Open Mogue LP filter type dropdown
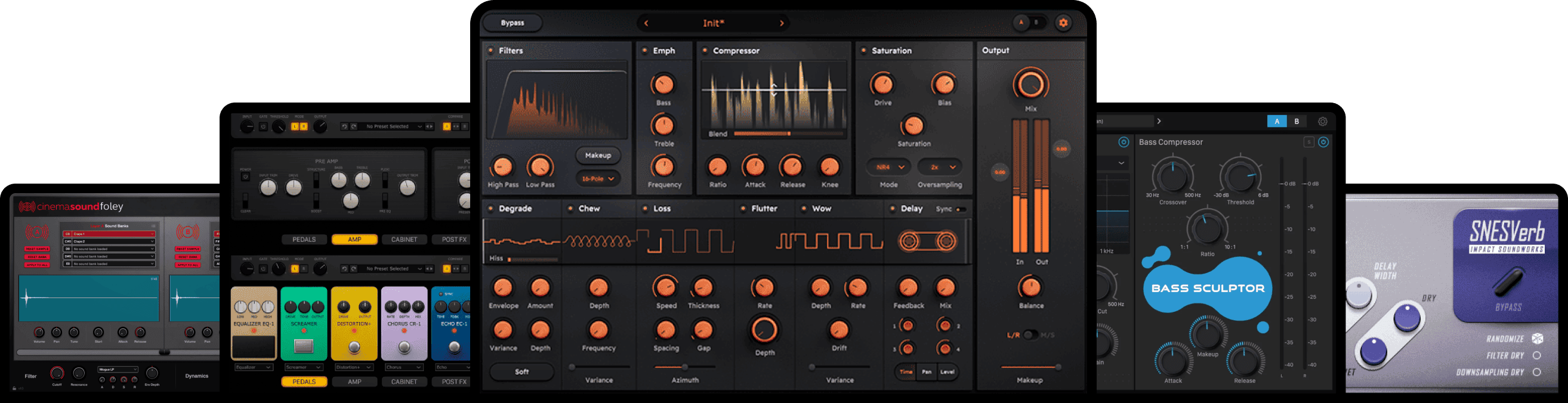The height and width of the screenshot is (403, 1568). (x=118, y=369)
